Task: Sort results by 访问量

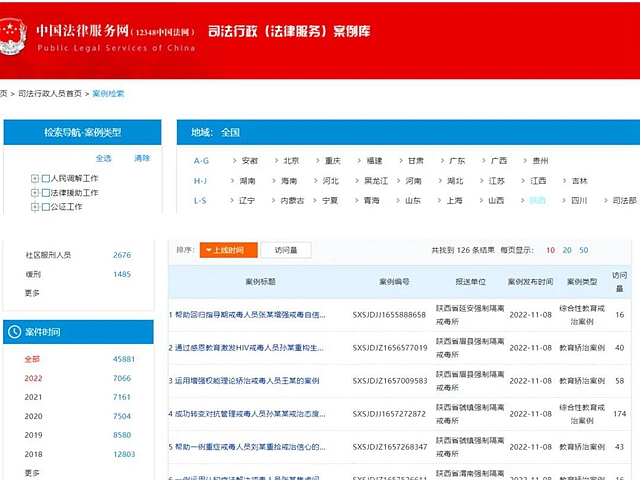Action: 286,250
